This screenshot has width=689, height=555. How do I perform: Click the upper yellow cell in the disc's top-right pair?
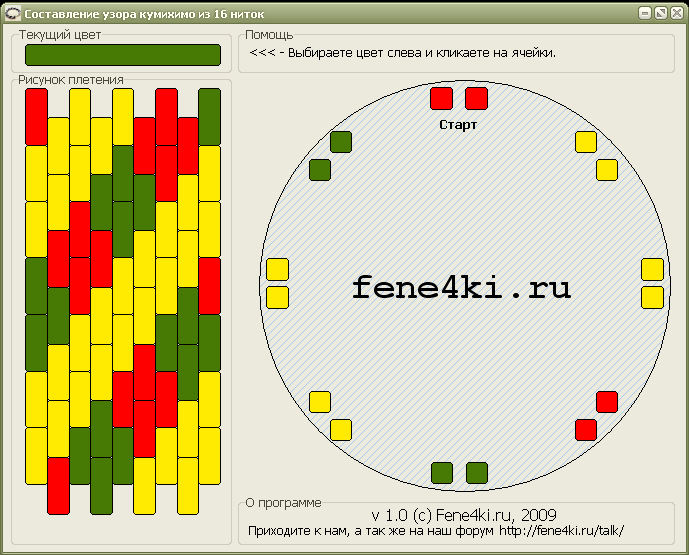(586, 142)
